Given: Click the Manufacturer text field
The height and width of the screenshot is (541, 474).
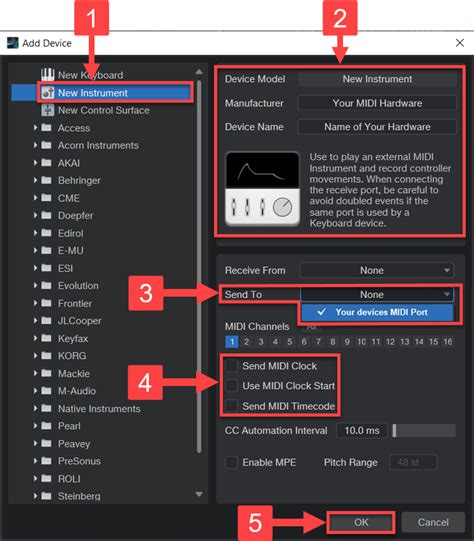Looking at the screenshot, I should click(377, 103).
